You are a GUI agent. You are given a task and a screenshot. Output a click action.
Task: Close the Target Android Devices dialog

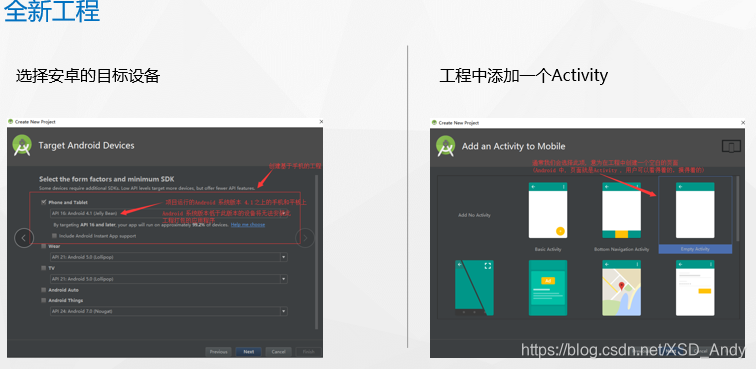[321, 122]
